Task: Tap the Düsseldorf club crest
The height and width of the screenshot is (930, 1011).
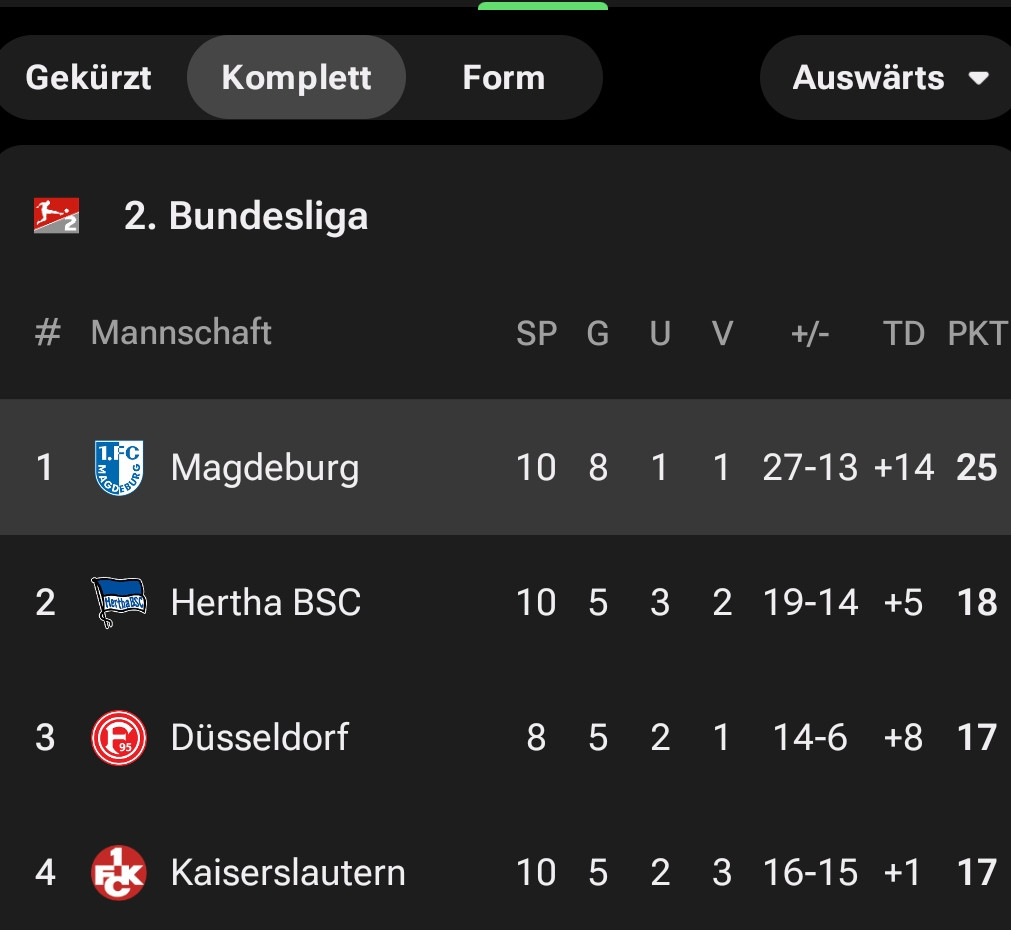Action: 119,738
